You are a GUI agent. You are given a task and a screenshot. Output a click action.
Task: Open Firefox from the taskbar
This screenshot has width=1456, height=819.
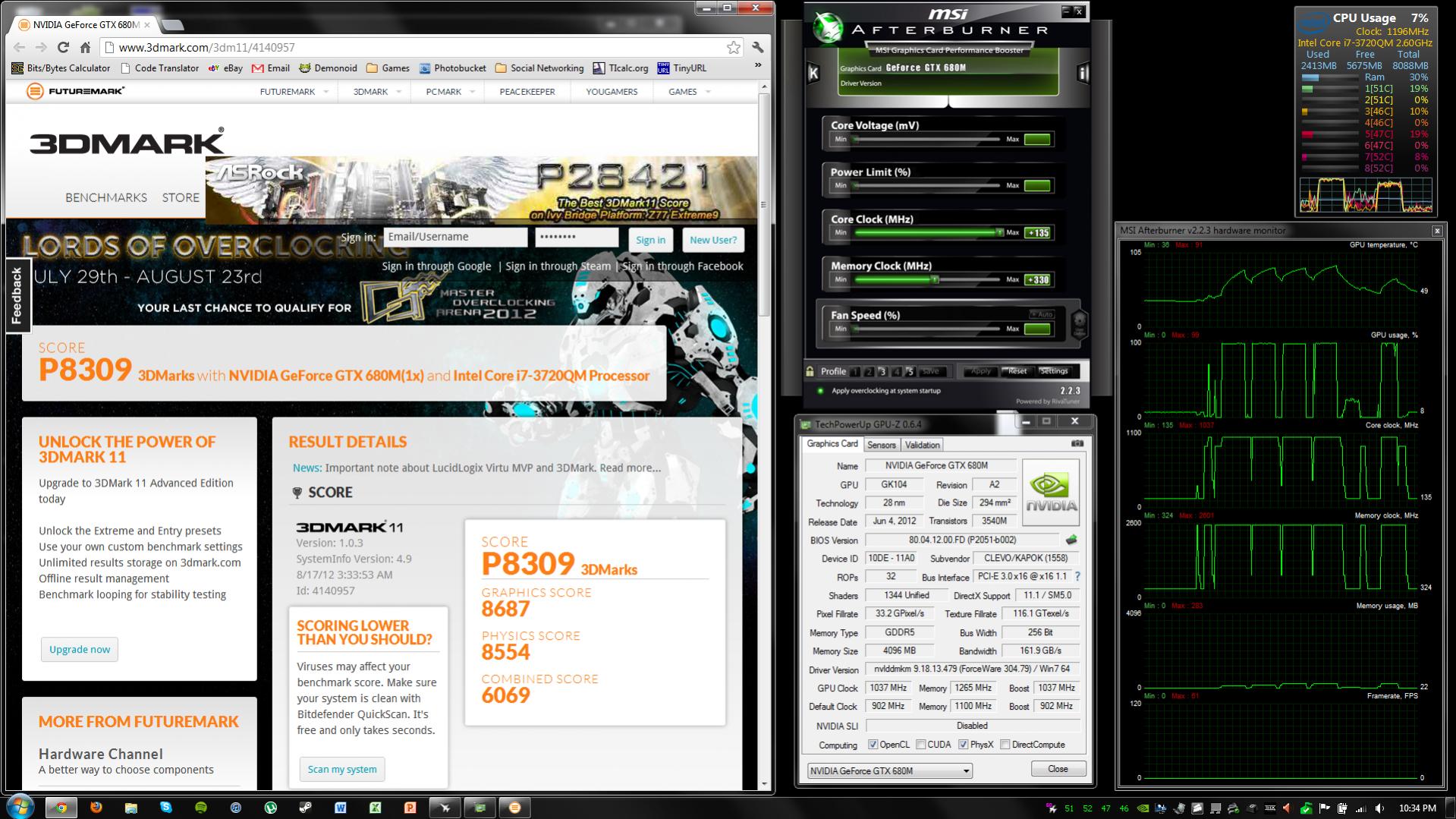(x=96, y=808)
